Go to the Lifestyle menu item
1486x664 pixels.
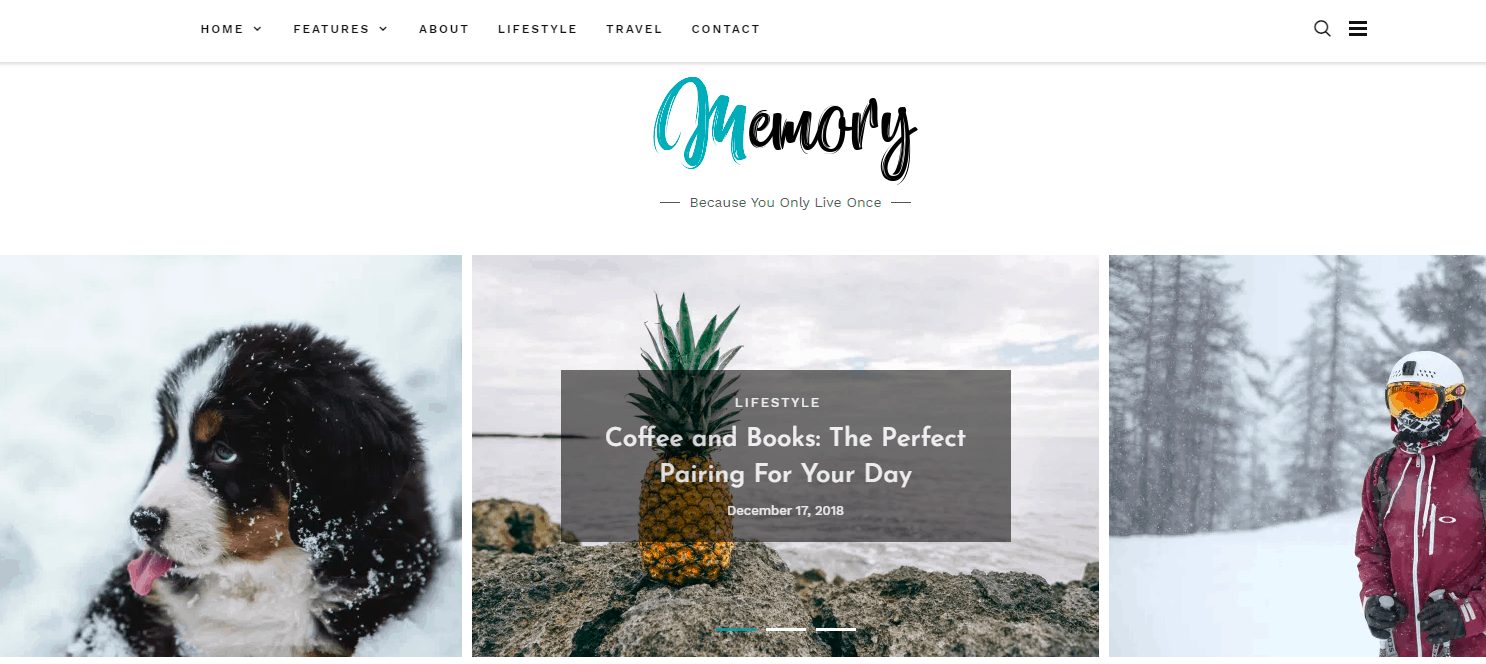tap(538, 29)
